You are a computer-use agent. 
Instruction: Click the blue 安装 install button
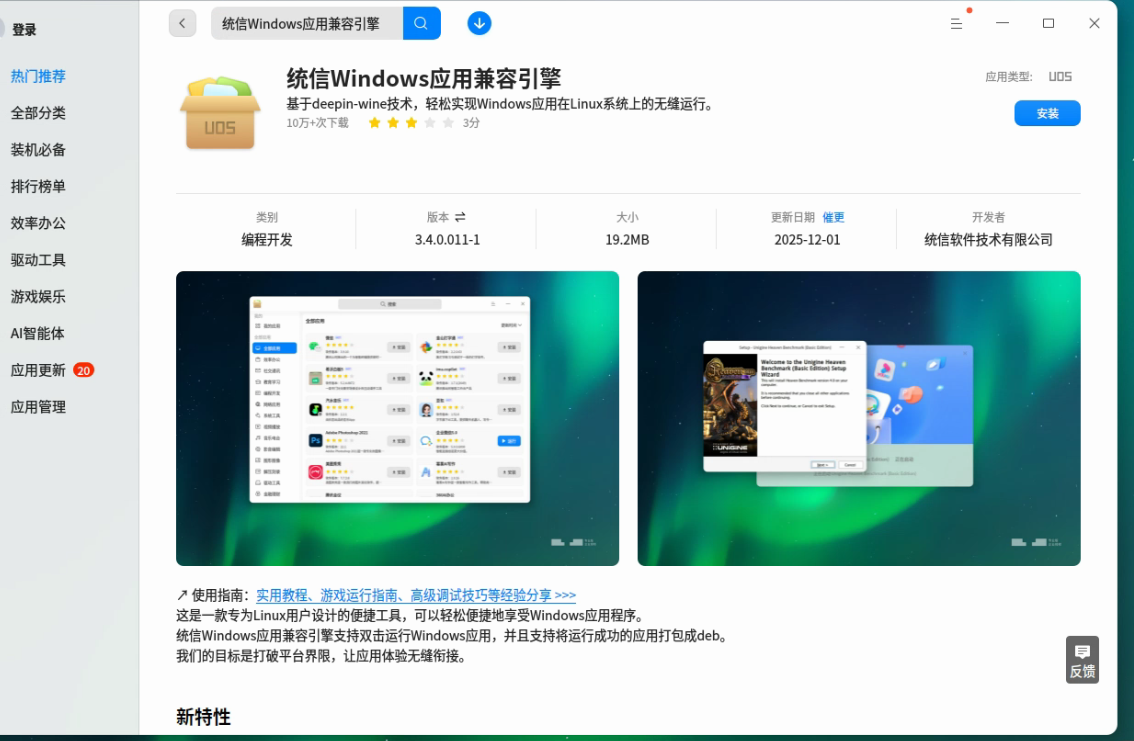(x=1047, y=113)
